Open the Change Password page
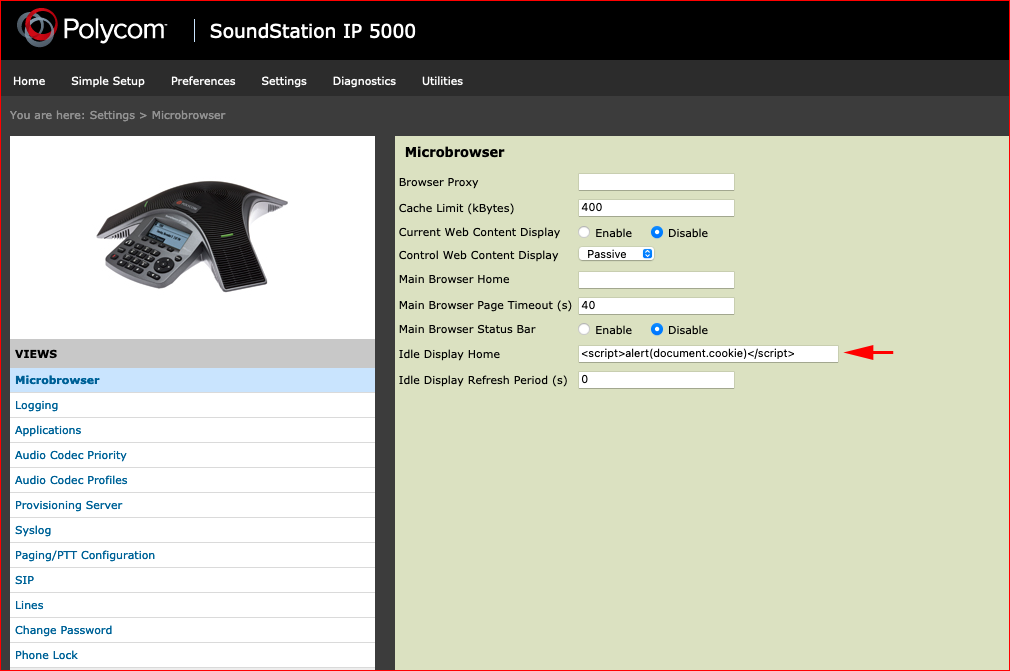The height and width of the screenshot is (671, 1010). point(193,630)
